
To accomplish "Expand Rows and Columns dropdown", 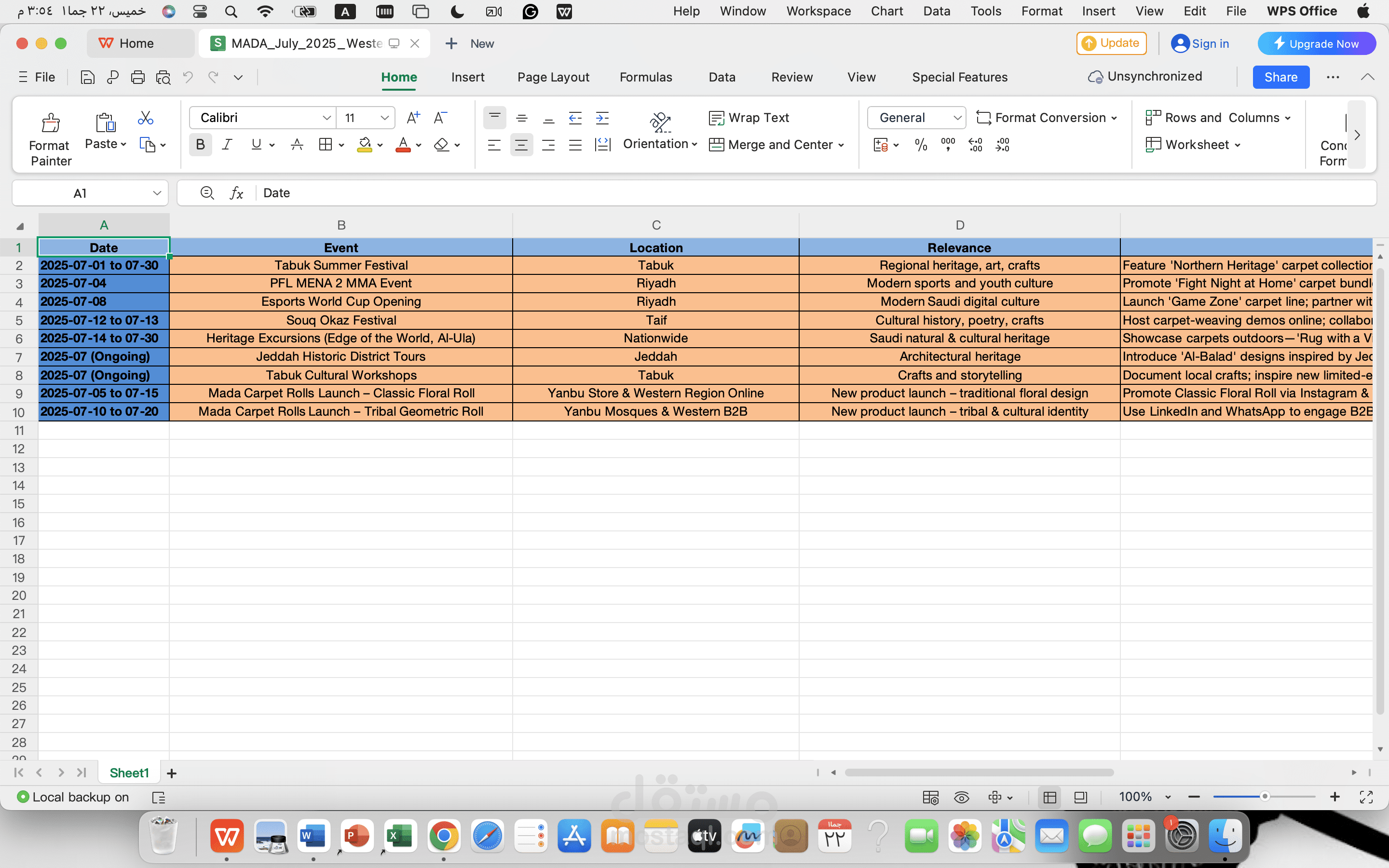I will [x=1287, y=118].
